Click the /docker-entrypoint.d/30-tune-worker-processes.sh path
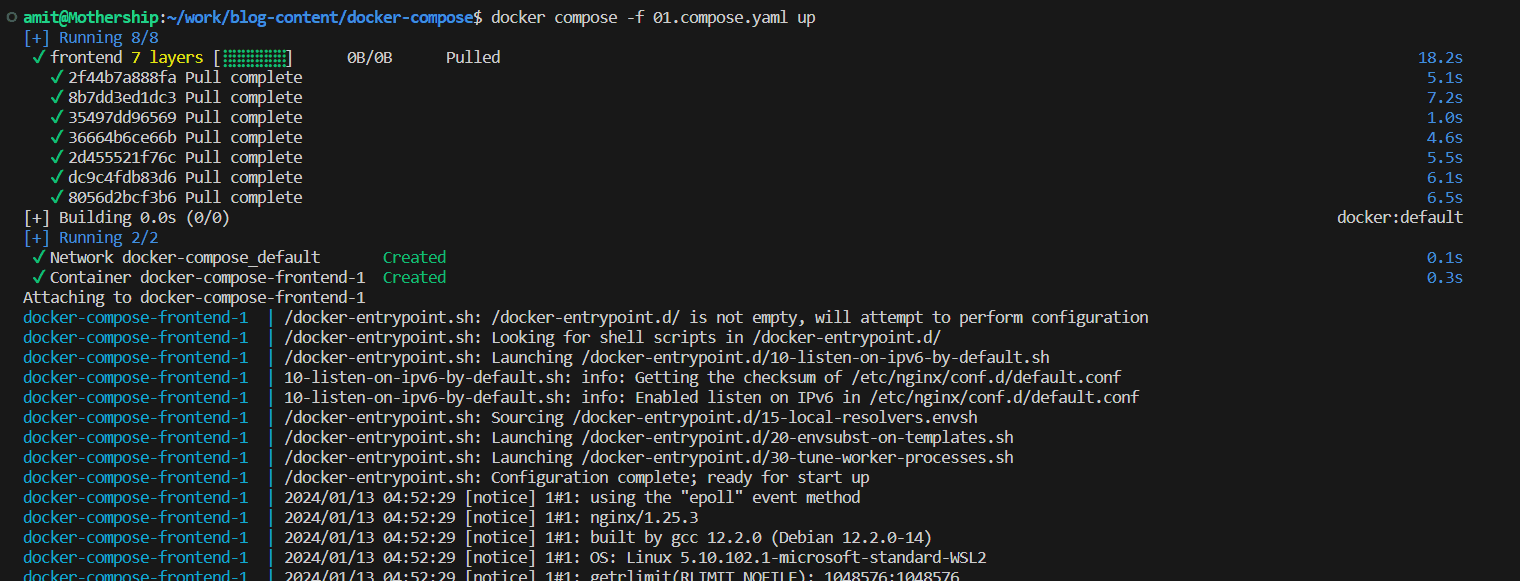Image resolution: width=1520 pixels, height=581 pixels. click(x=798, y=457)
